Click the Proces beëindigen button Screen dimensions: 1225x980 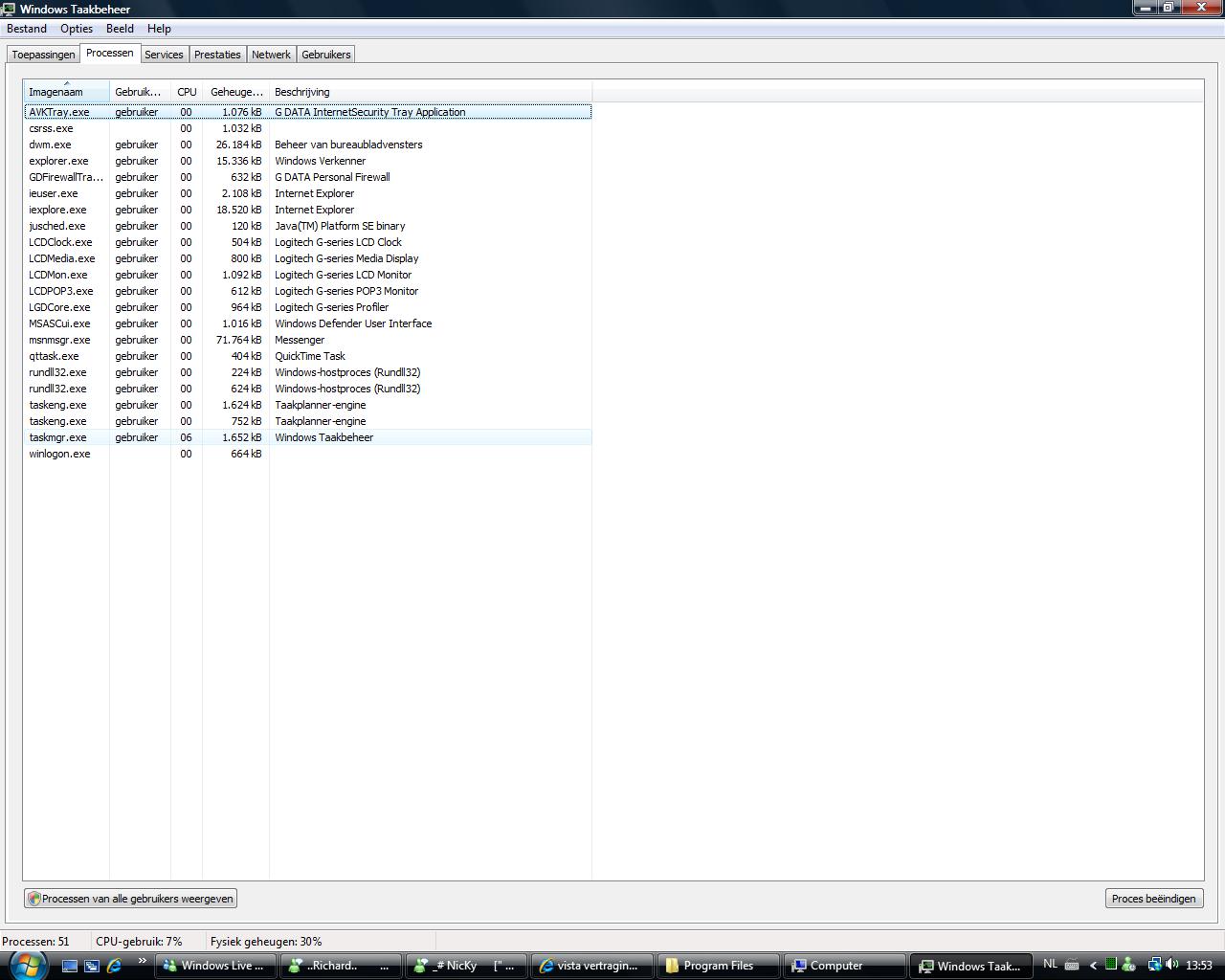click(1153, 899)
